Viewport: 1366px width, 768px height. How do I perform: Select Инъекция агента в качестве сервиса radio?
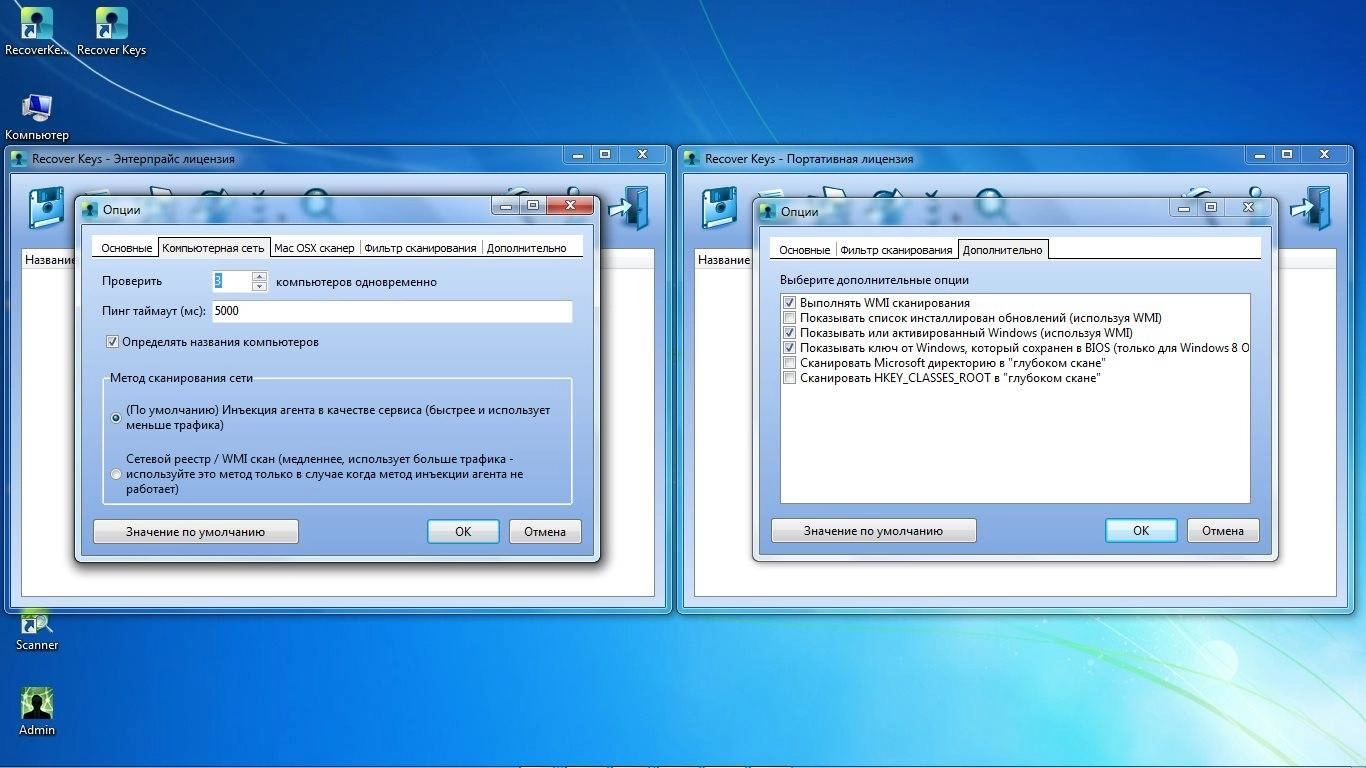117,418
